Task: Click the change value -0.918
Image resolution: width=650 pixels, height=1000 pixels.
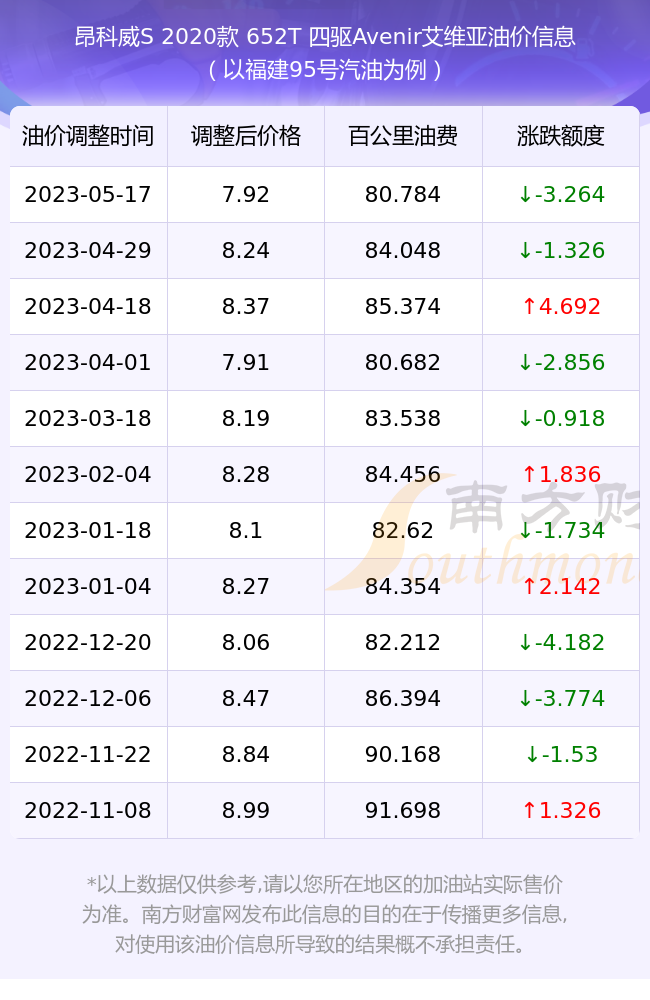Action: tap(561, 419)
